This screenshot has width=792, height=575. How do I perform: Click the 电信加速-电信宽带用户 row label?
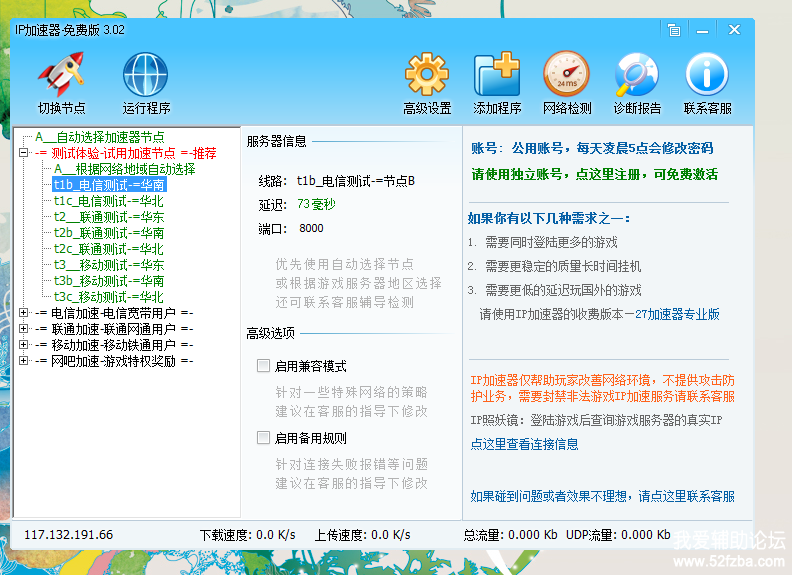click(x=114, y=313)
